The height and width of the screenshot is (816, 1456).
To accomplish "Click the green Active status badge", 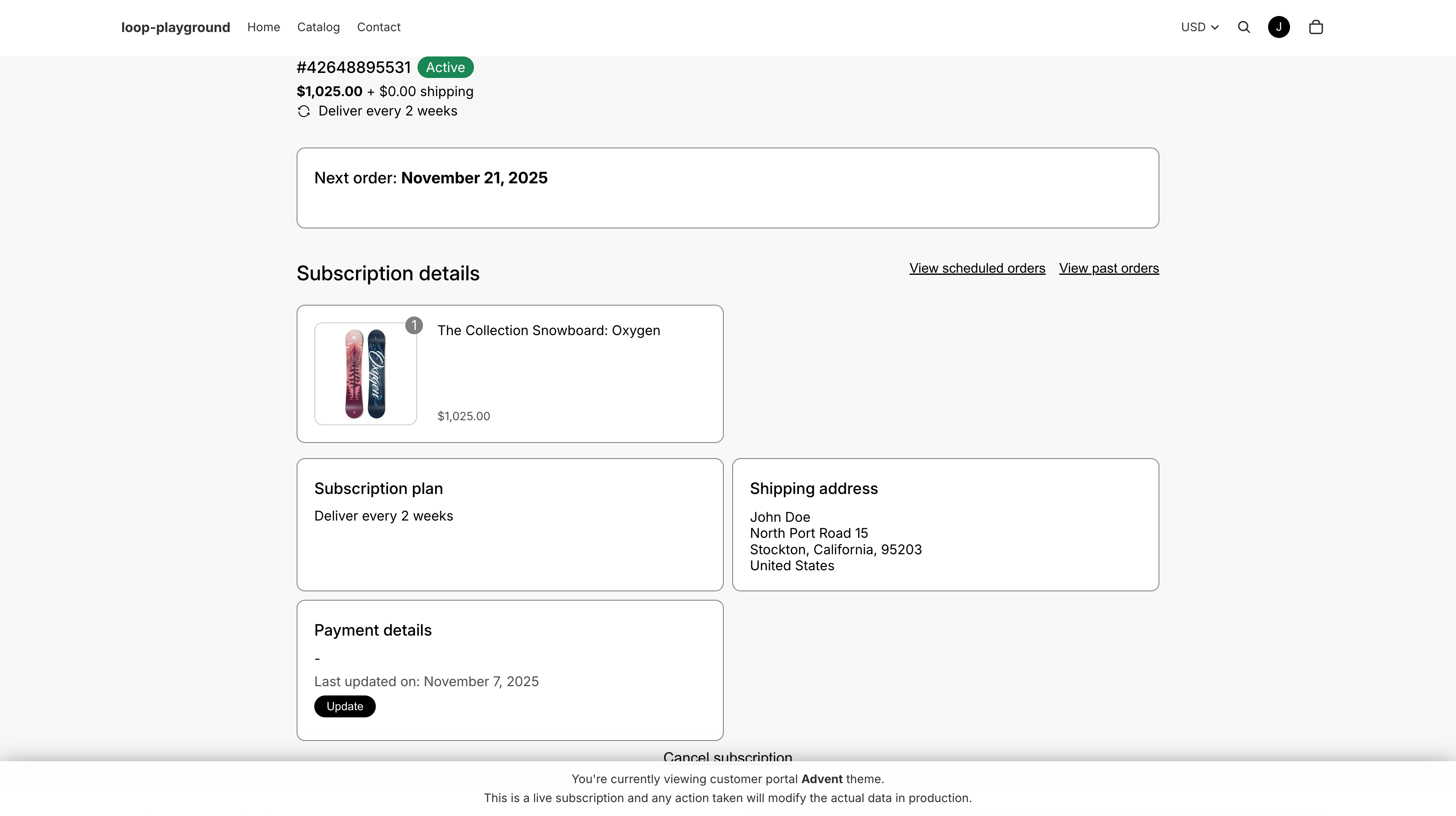I will tap(445, 67).
